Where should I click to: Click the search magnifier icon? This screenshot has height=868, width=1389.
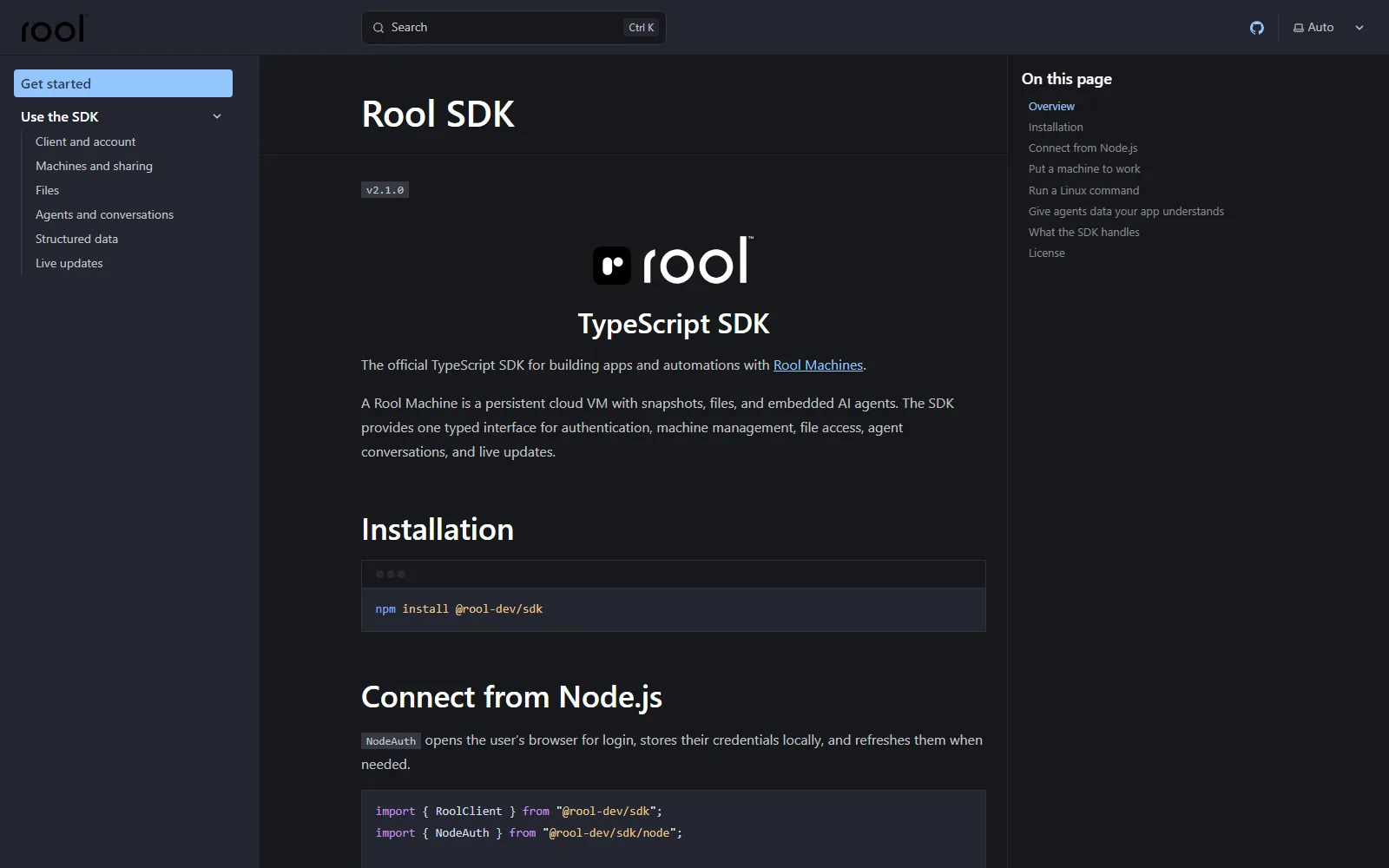click(x=379, y=28)
